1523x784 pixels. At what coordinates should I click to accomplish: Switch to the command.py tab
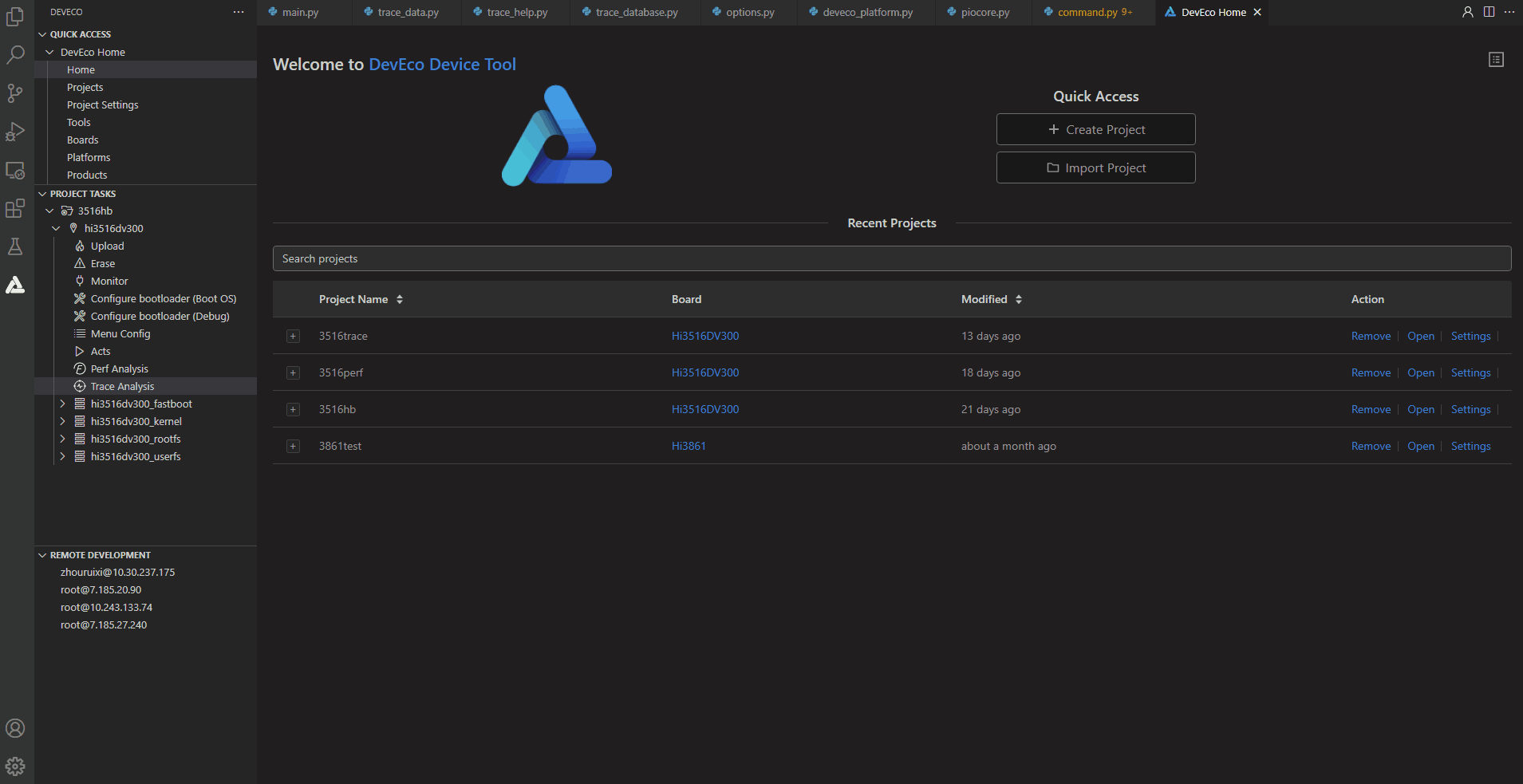[x=1094, y=12]
